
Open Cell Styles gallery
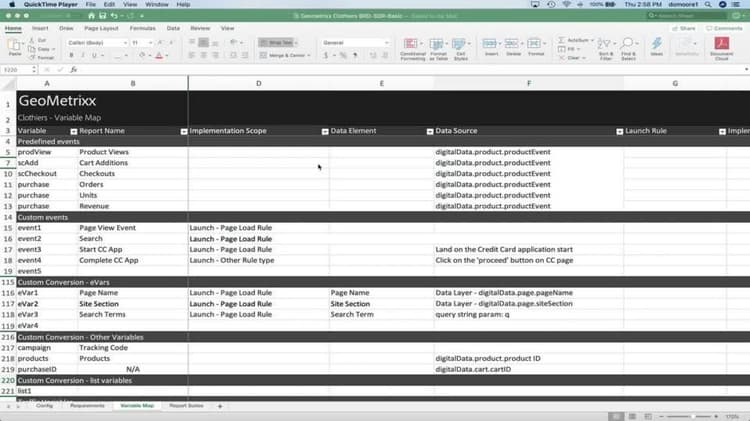[x=461, y=49]
